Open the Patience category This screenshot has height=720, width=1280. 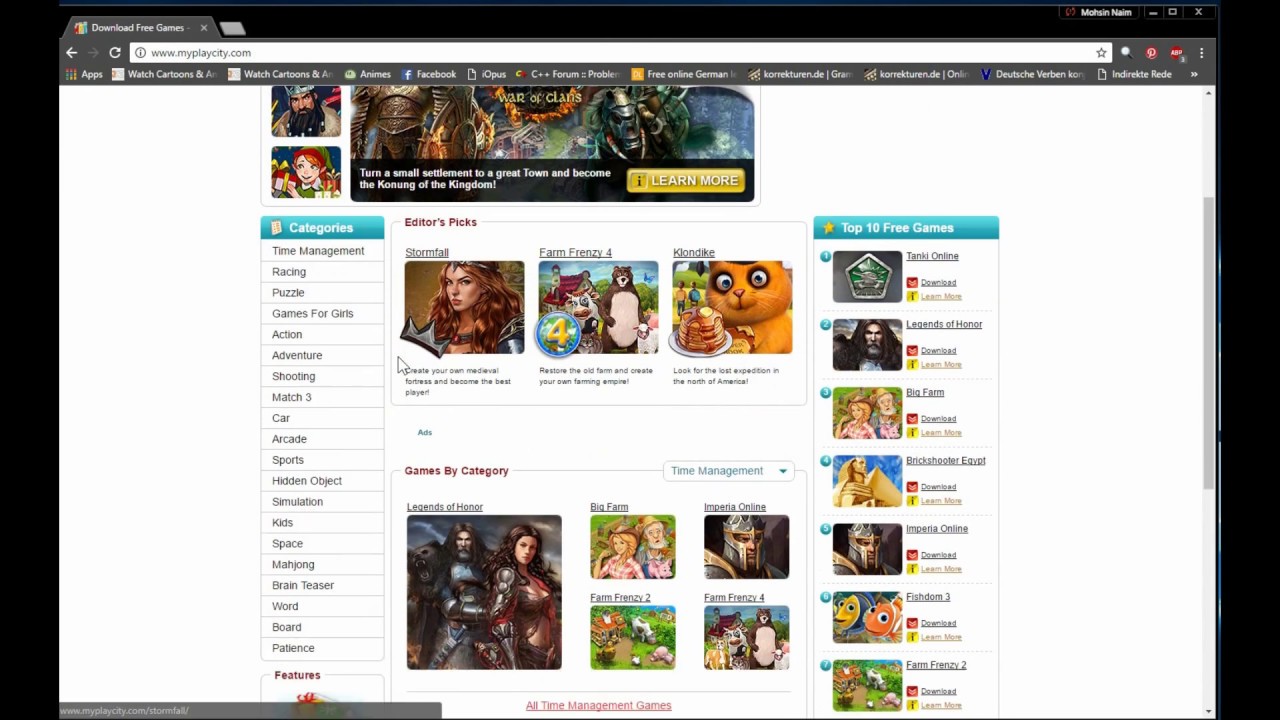[293, 648]
